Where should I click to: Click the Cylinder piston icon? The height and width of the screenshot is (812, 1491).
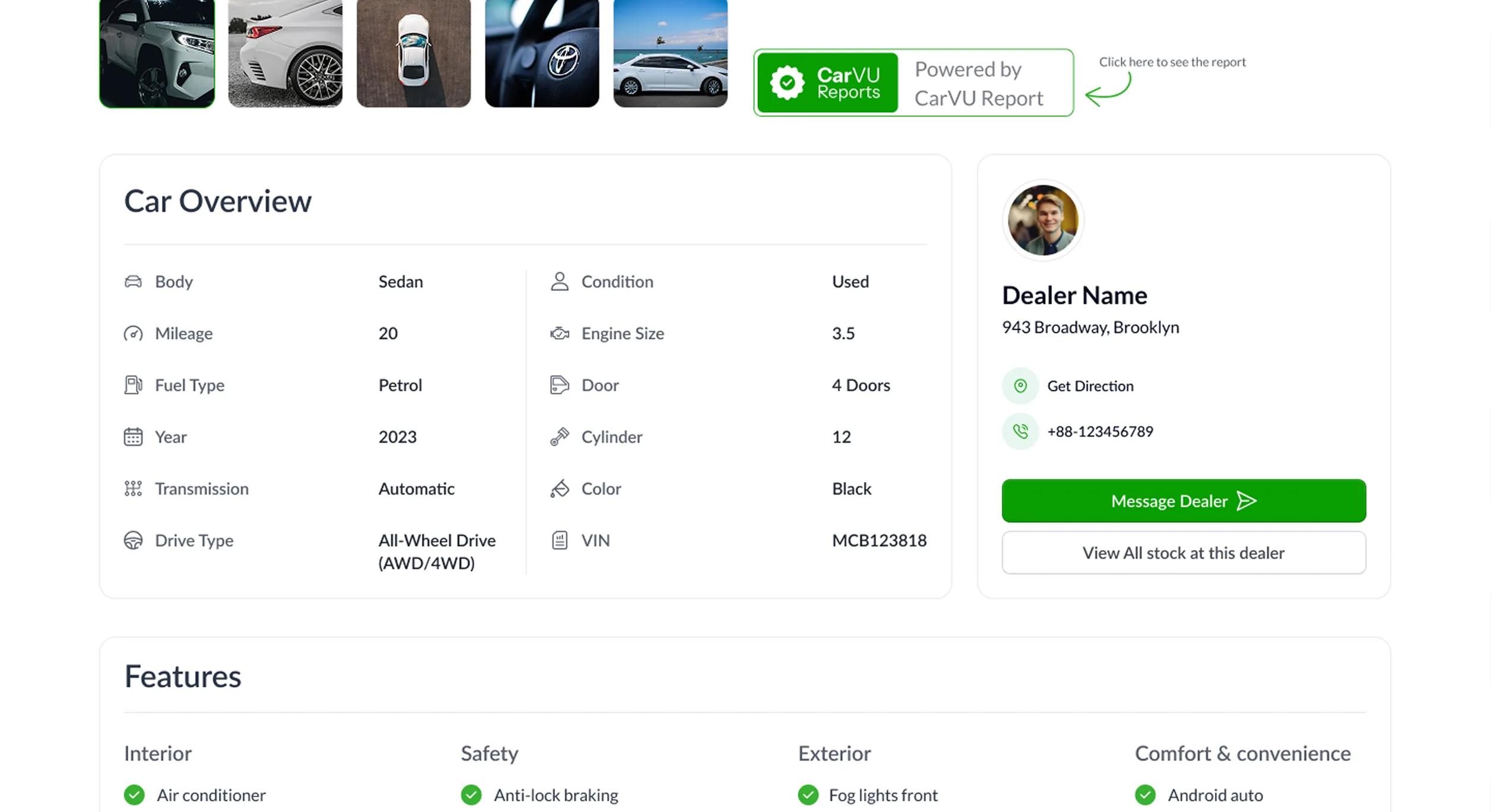559,437
